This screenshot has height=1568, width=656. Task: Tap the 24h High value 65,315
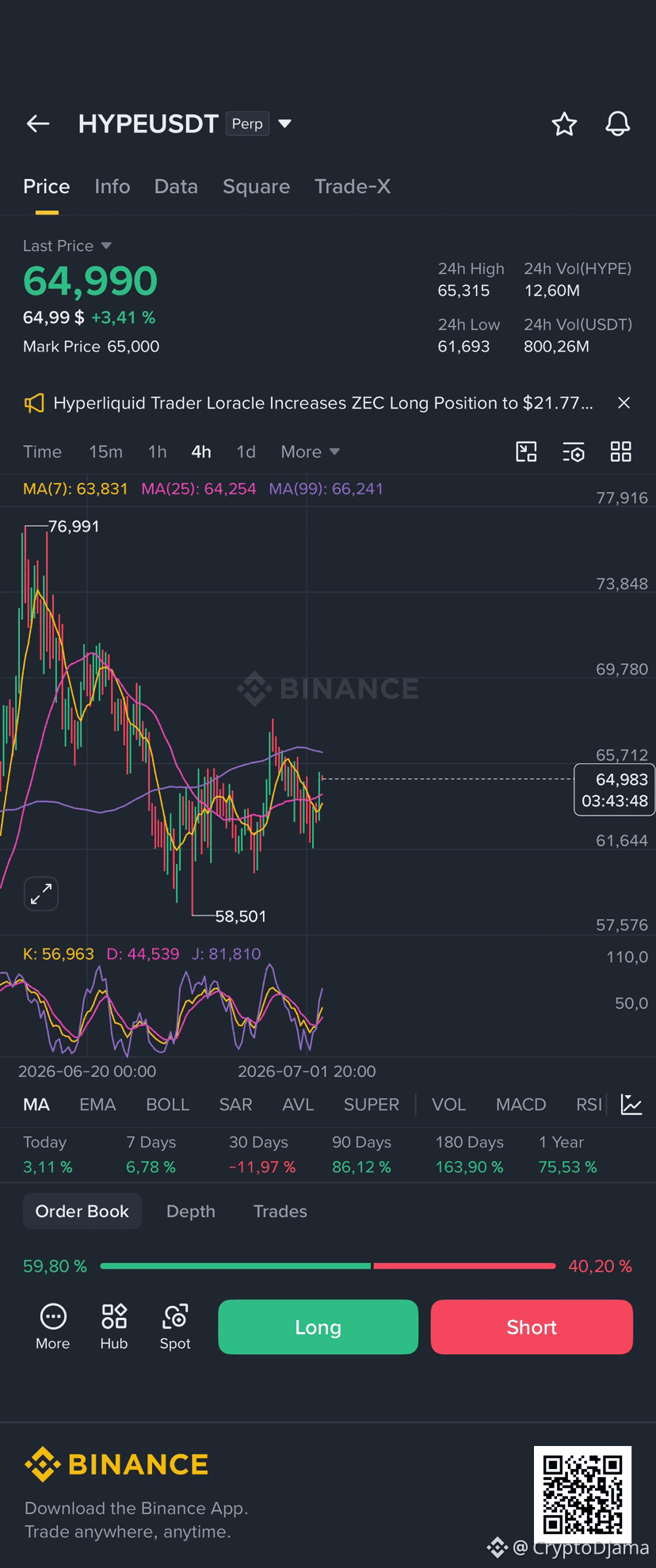tap(464, 291)
